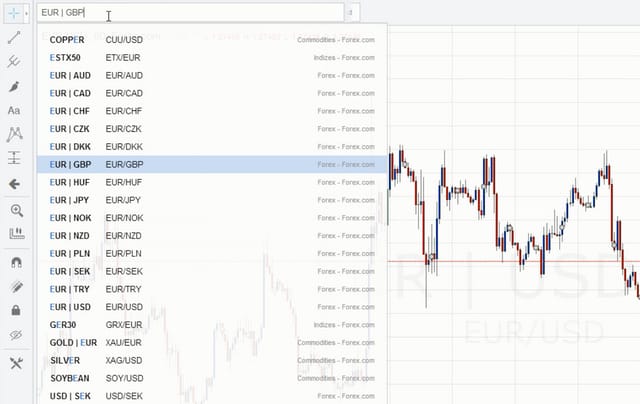Select SILVER XAG/USD commodity

coord(212,360)
